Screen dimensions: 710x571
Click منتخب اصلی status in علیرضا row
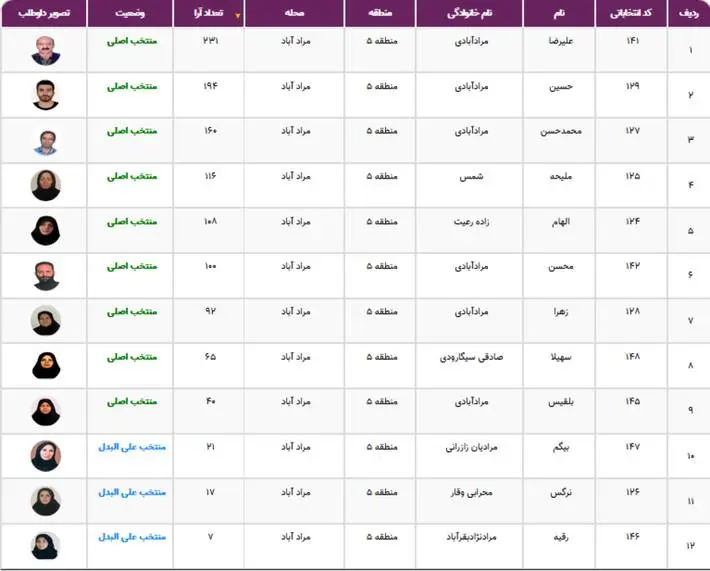[132, 41]
